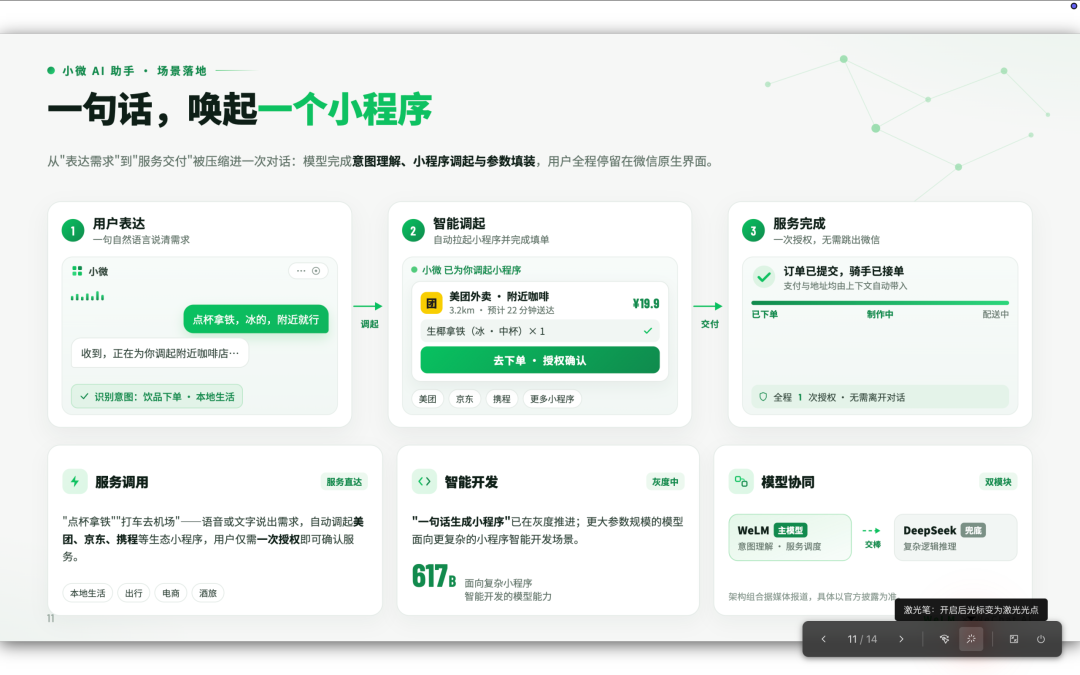This screenshot has height=675, width=1080.
Task: Select the DeepSeek 兜底 card
Action: (955, 537)
